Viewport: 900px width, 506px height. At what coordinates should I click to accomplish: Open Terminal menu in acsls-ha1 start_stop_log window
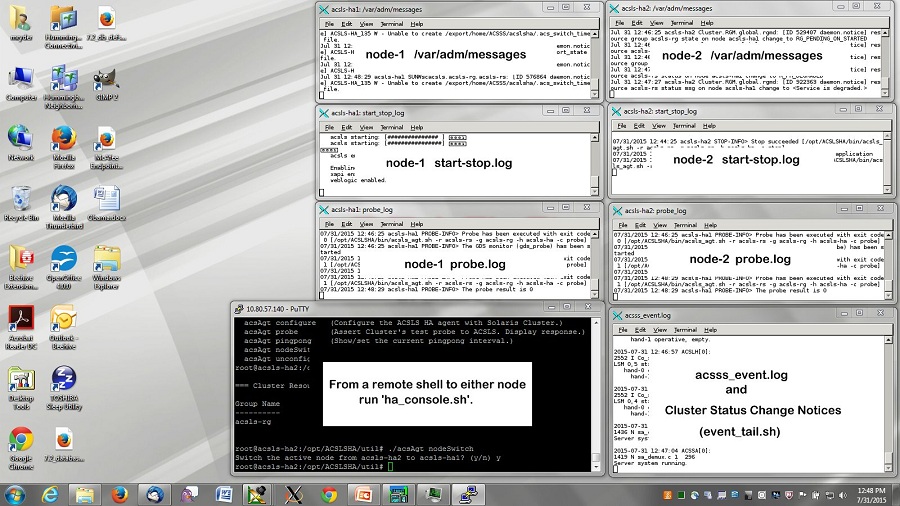392,127
